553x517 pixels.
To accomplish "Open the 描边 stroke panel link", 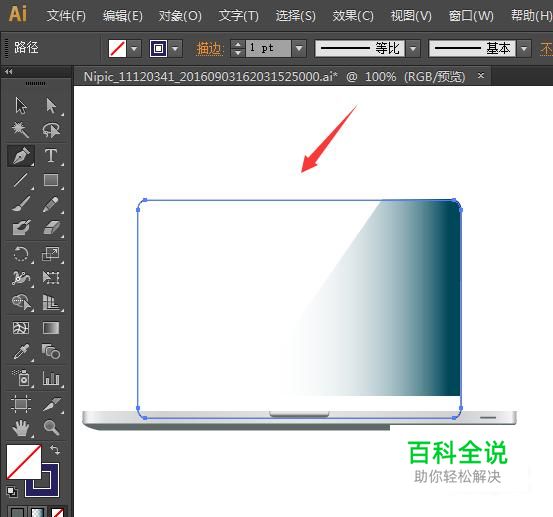I will click(209, 48).
